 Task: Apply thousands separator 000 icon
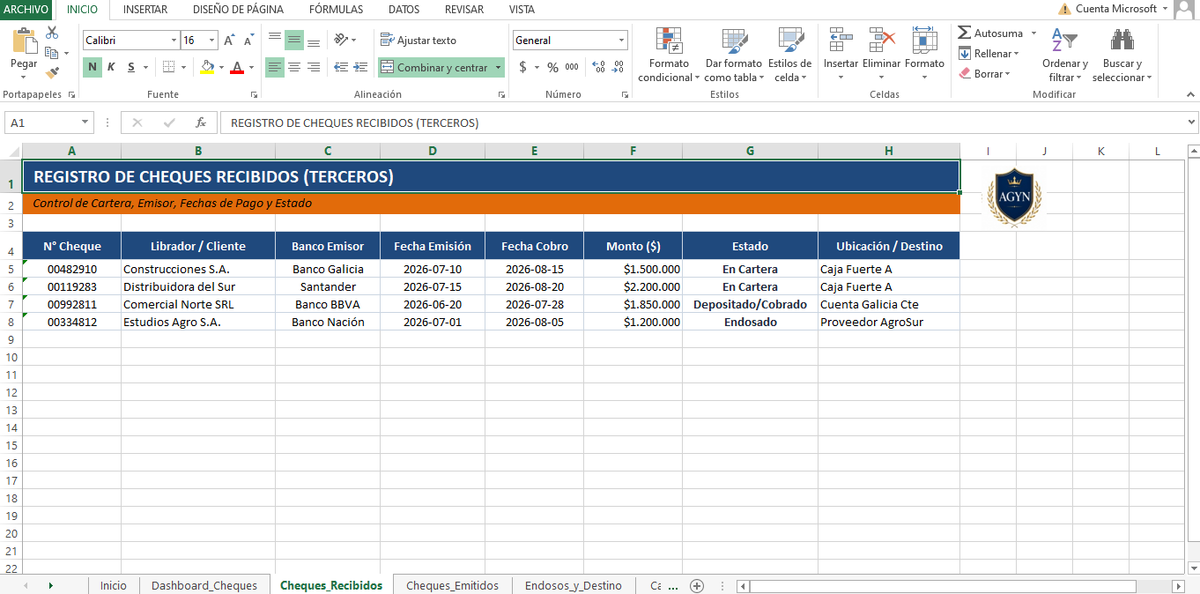click(x=571, y=67)
